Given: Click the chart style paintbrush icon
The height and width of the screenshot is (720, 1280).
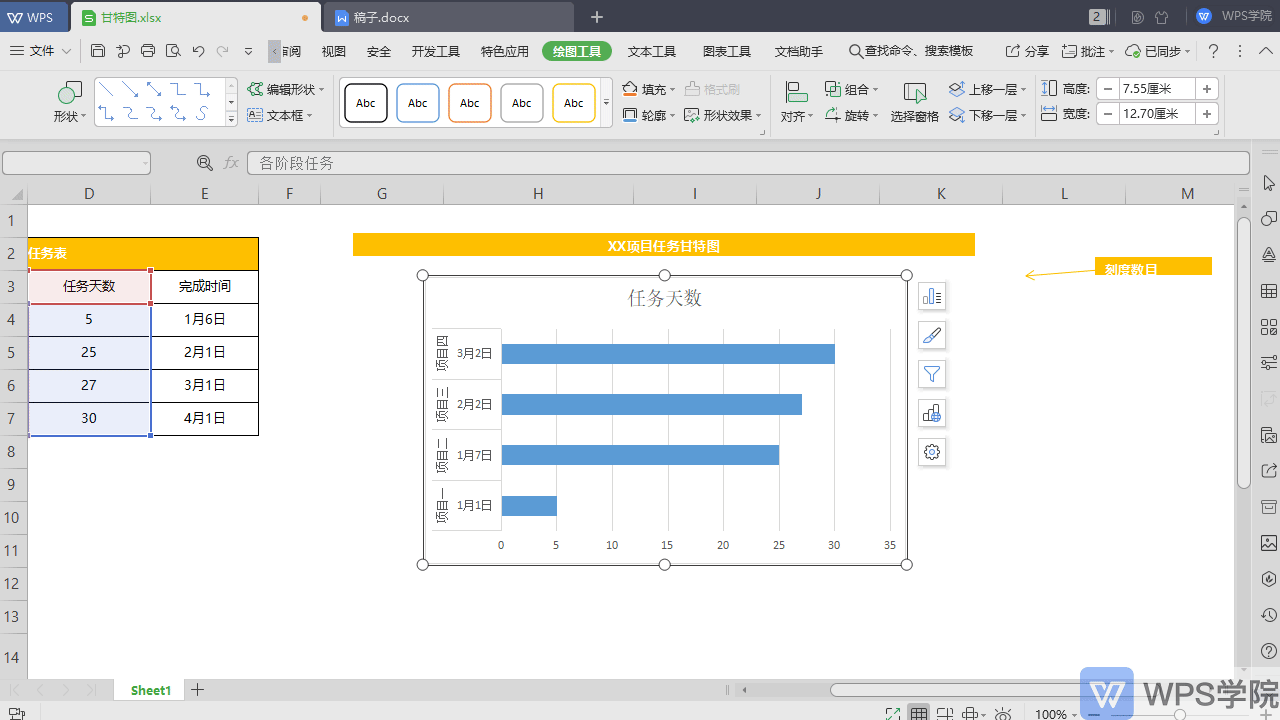Looking at the screenshot, I should 932,335.
